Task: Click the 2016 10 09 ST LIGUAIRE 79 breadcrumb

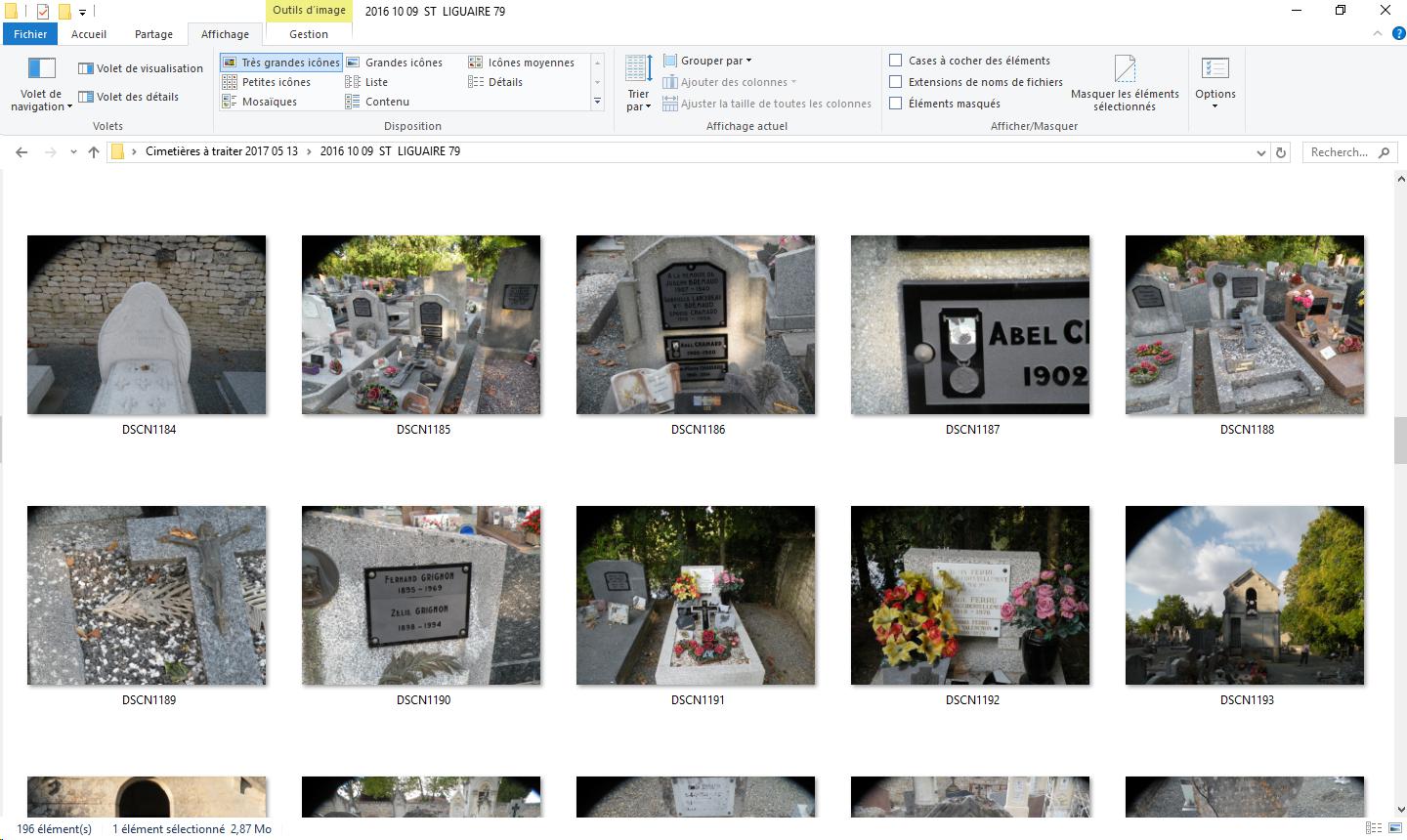Action: (x=390, y=151)
